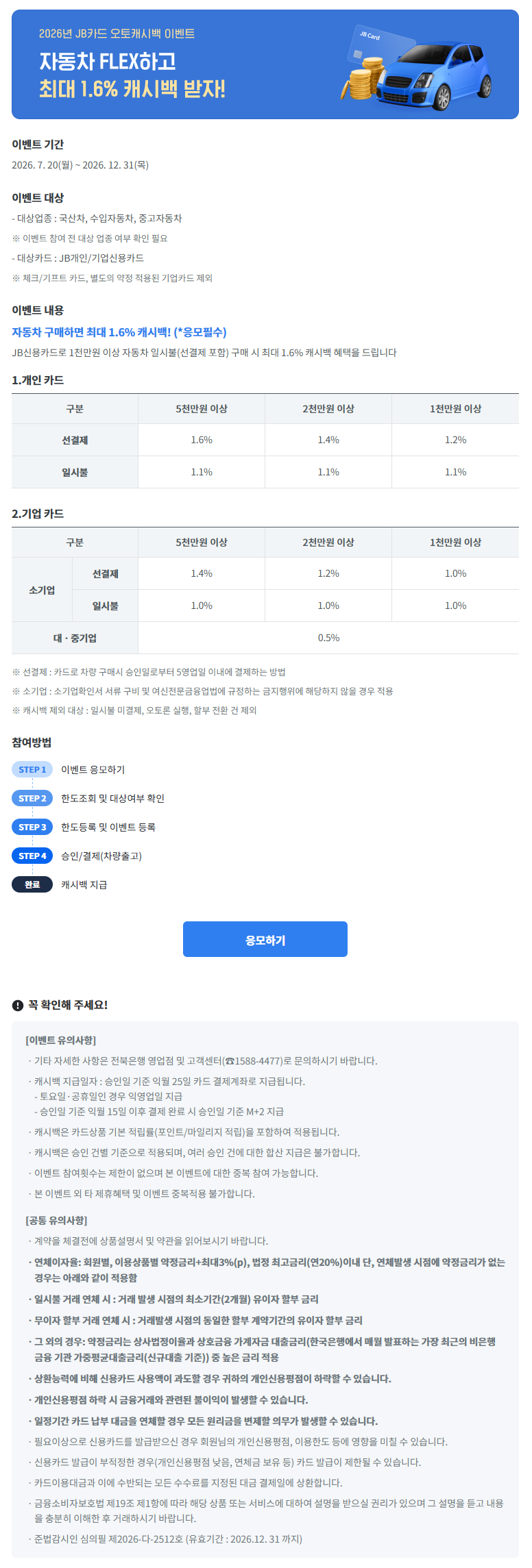The width and height of the screenshot is (532, 1568).
Task: Click the 응모하기 apply button
Action: (265, 939)
